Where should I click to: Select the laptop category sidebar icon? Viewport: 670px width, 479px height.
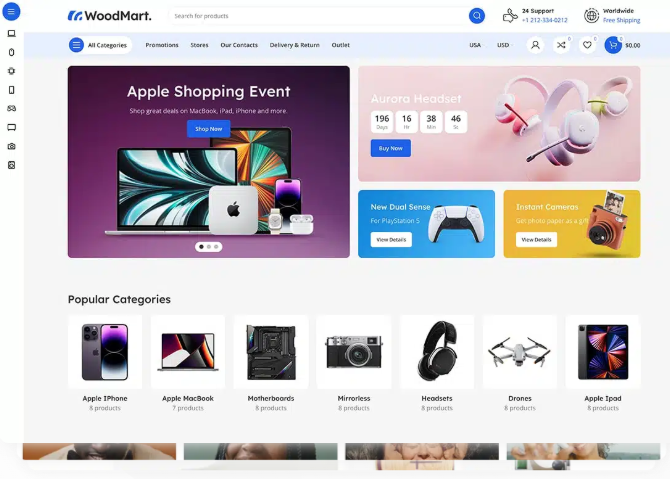pos(12,33)
